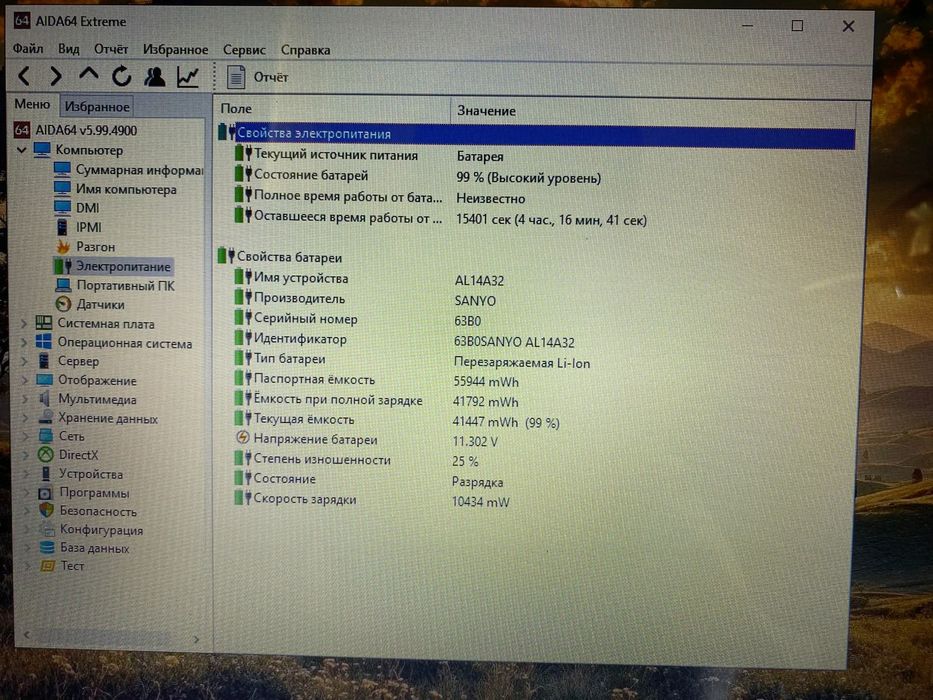The image size is (933, 700).
Task: Expand the Операционная система node
Action: click(x=24, y=343)
